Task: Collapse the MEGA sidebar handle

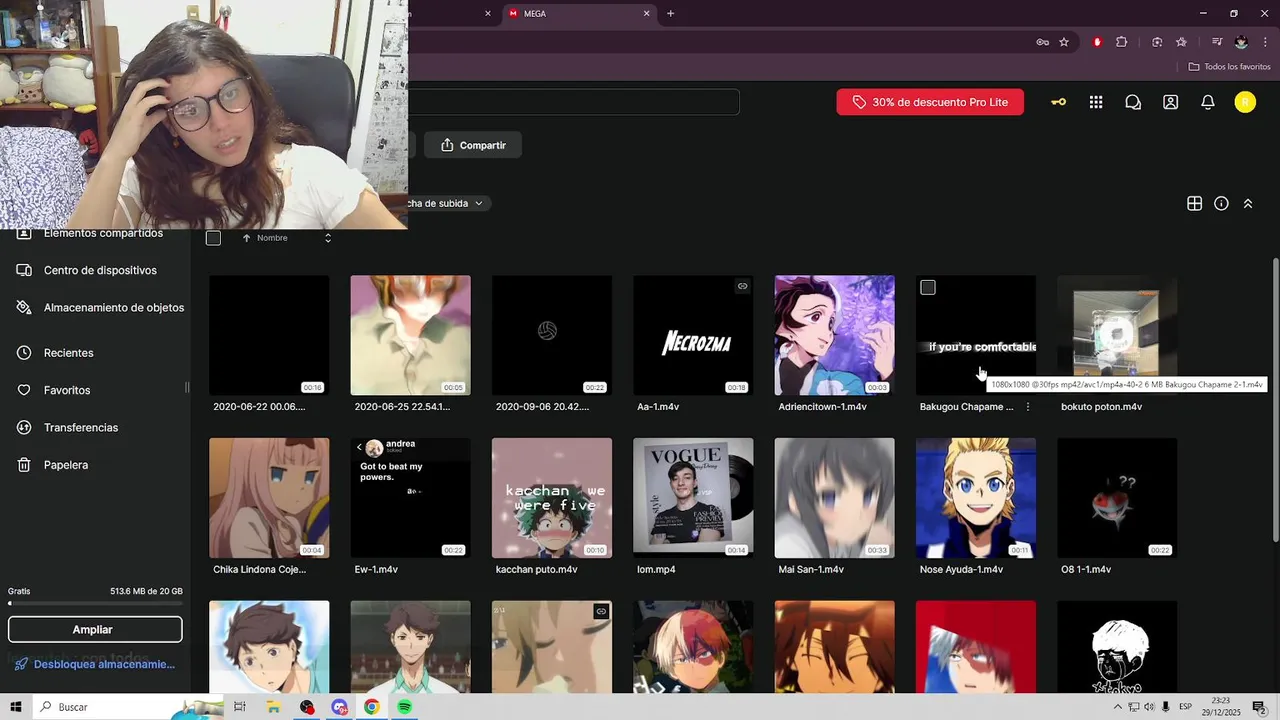Action: coord(187,388)
